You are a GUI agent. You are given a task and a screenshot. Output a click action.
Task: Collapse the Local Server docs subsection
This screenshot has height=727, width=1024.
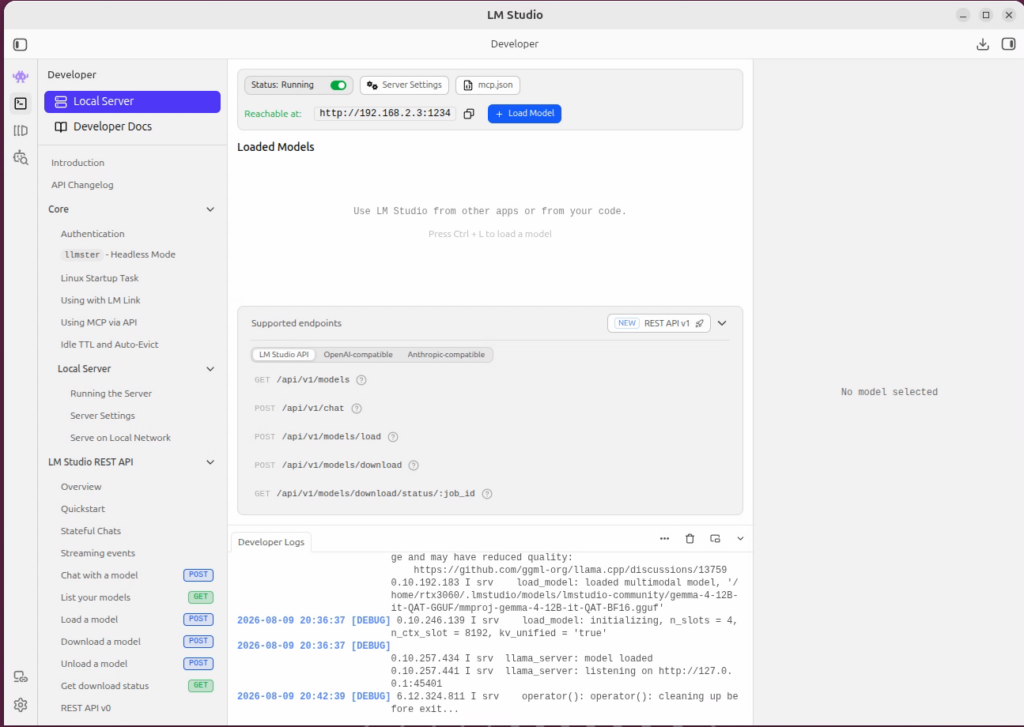click(210, 369)
